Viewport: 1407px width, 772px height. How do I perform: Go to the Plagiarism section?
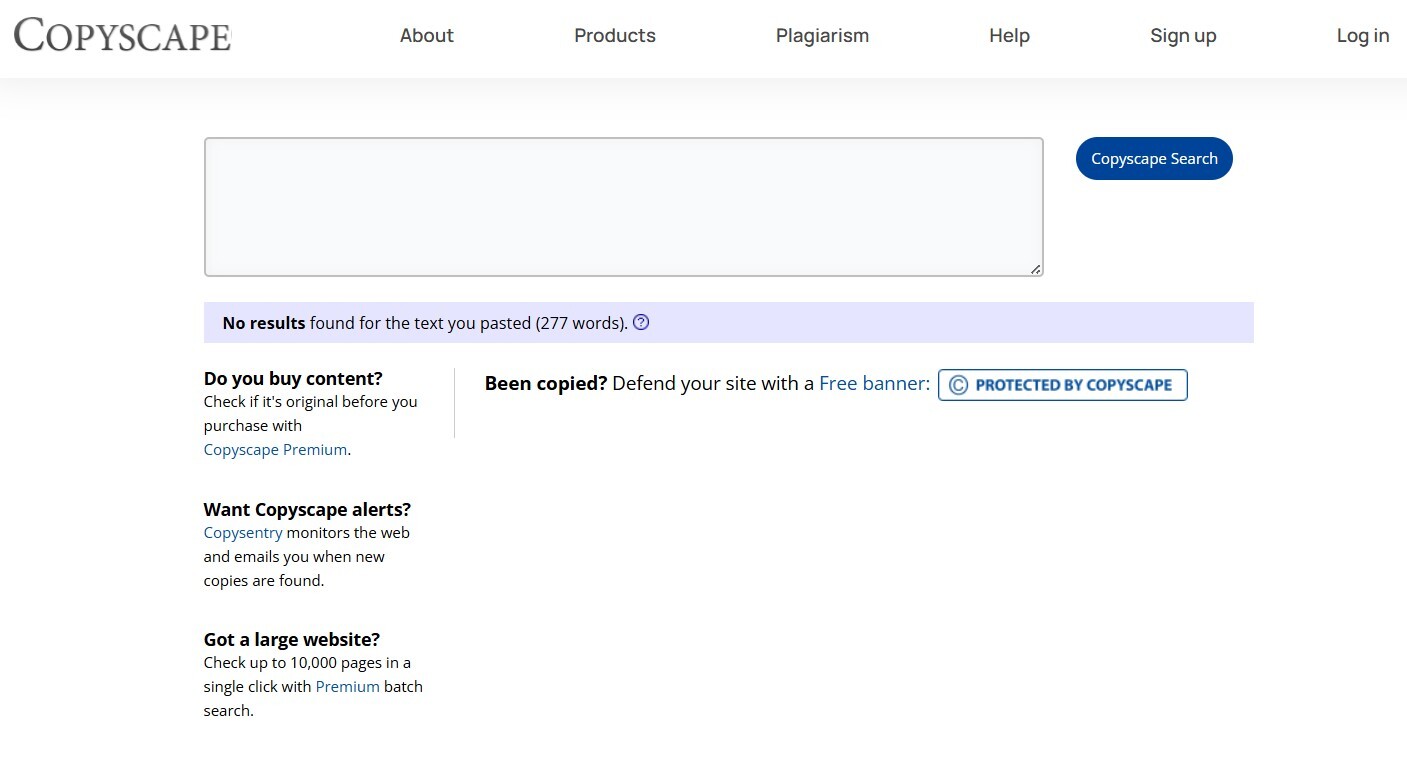(x=822, y=36)
